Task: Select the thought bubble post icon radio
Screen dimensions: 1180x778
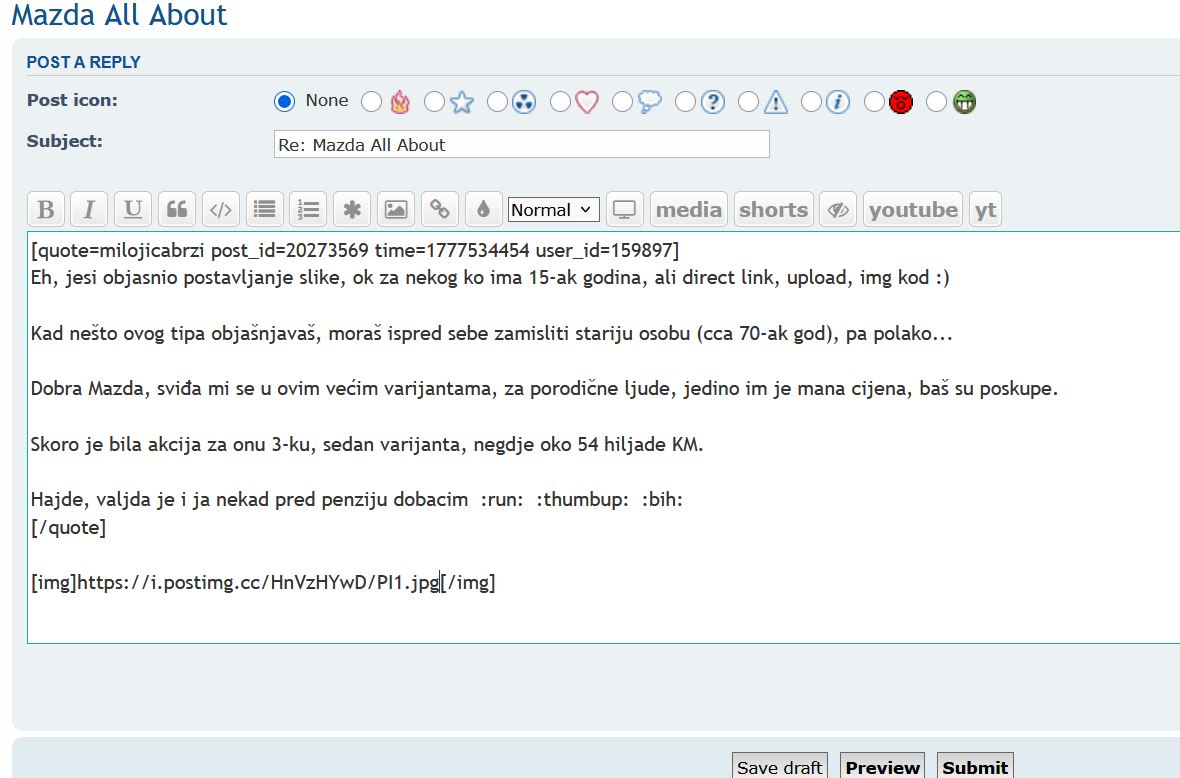Action: coord(622,102)
